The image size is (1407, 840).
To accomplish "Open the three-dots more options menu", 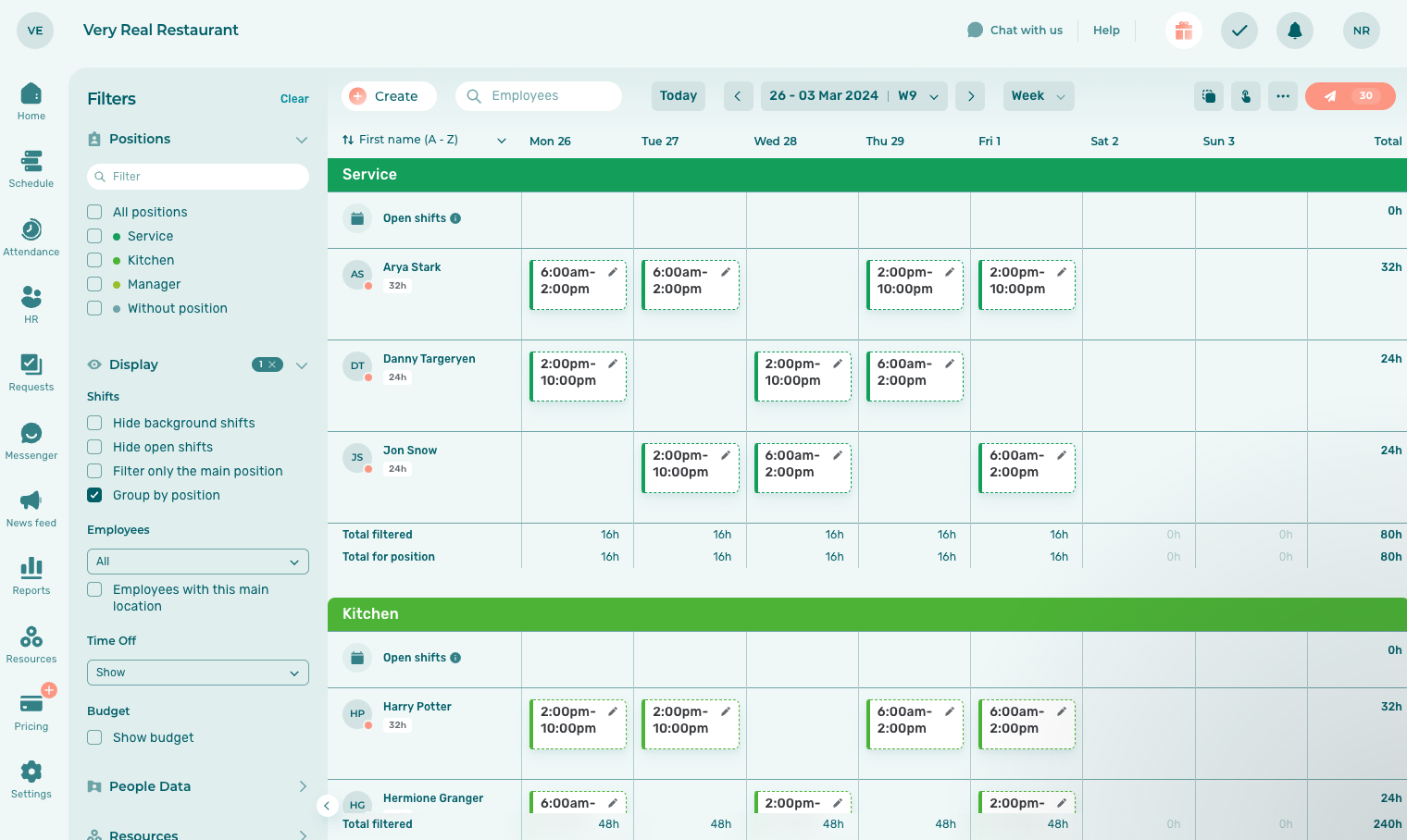I will pyautogui.click(x=1282, y=96).
